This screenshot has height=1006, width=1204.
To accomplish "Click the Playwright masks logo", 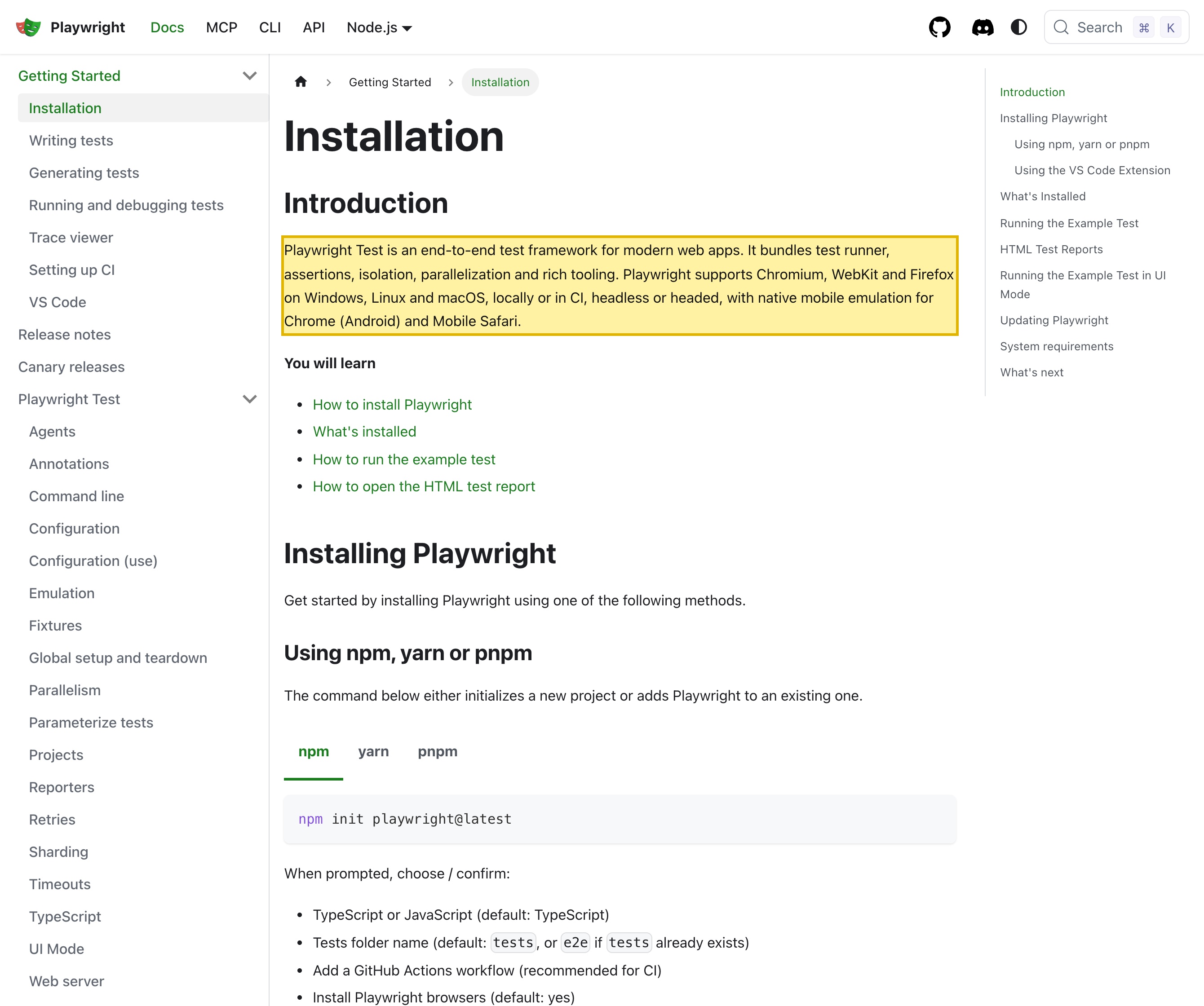I will [x=28, y=27].
